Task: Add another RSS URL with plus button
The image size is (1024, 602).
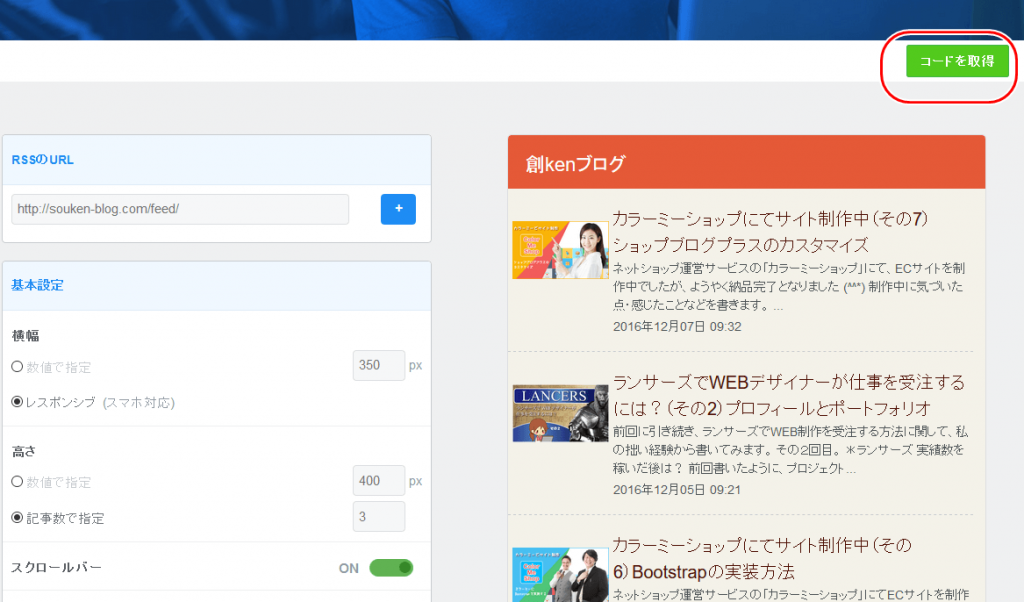Action: coord(398,209)
